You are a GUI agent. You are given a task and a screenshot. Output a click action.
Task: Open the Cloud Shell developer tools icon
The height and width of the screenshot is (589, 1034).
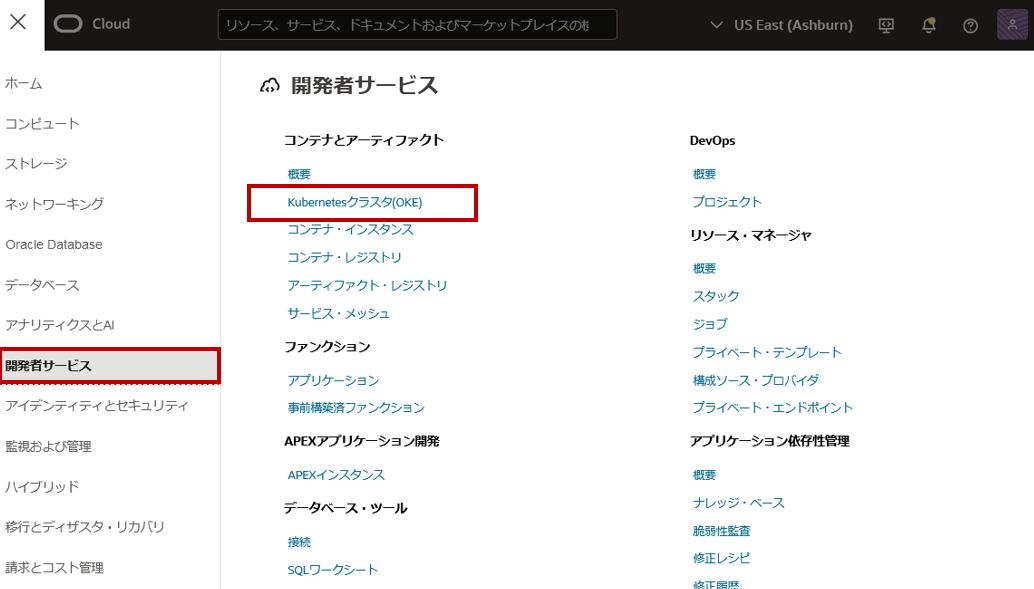tap(886, 26)
